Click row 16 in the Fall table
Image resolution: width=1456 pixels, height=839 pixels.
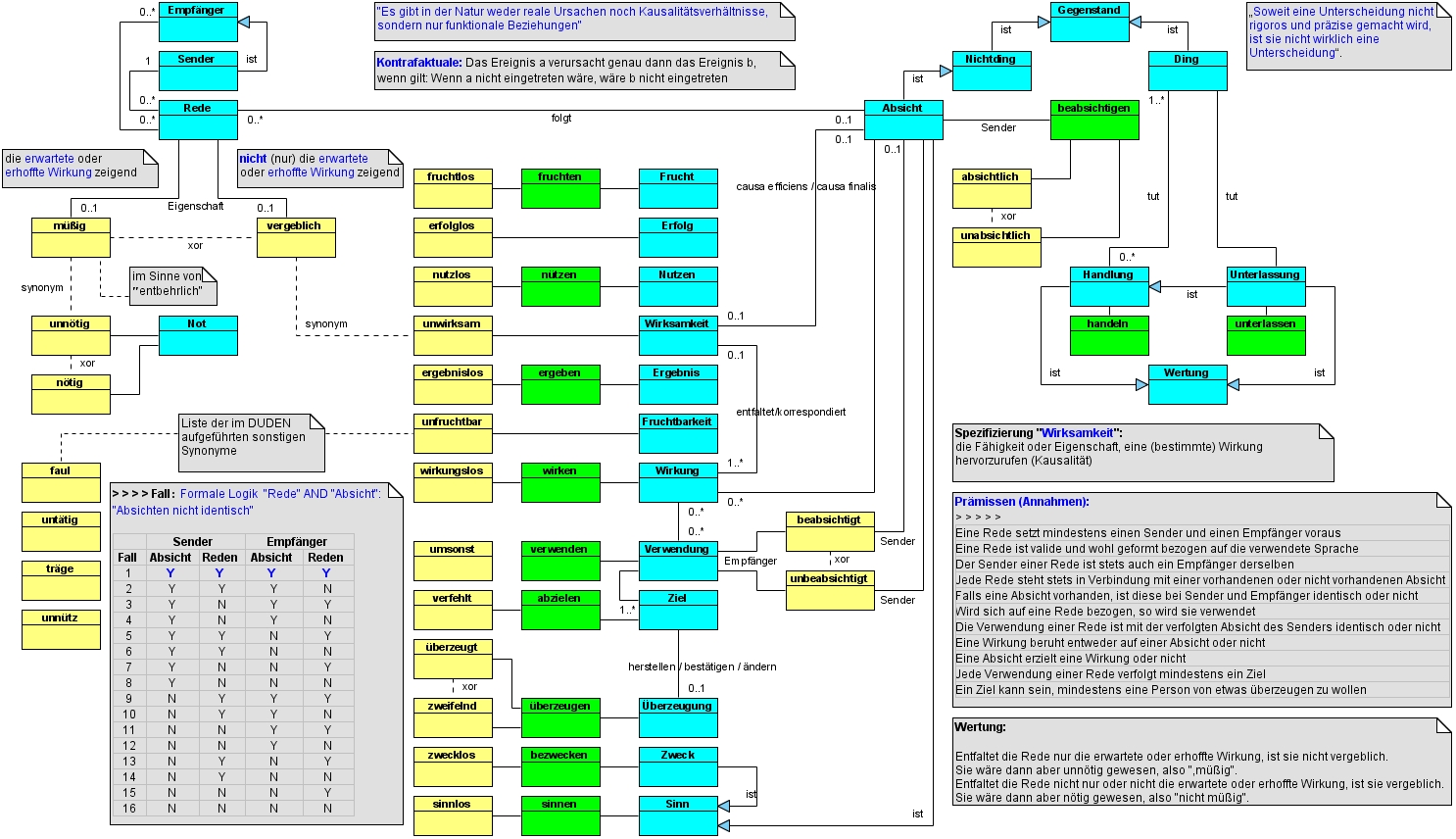click(x=233, y=809)
